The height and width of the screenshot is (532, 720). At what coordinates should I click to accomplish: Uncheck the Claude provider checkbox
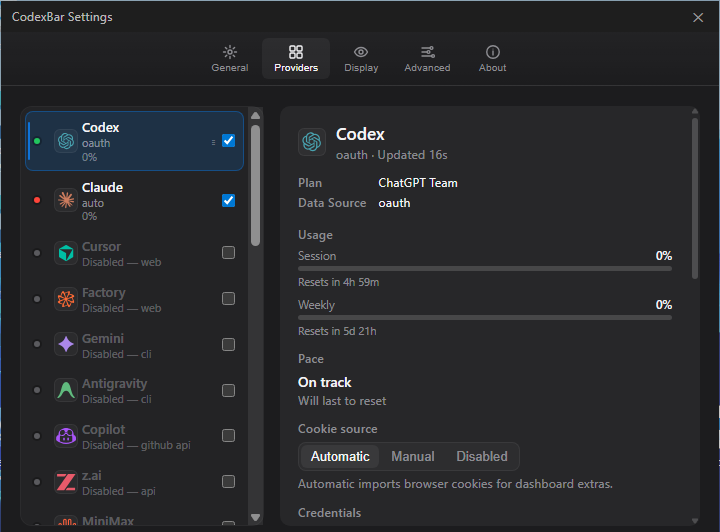click(228, 201)
